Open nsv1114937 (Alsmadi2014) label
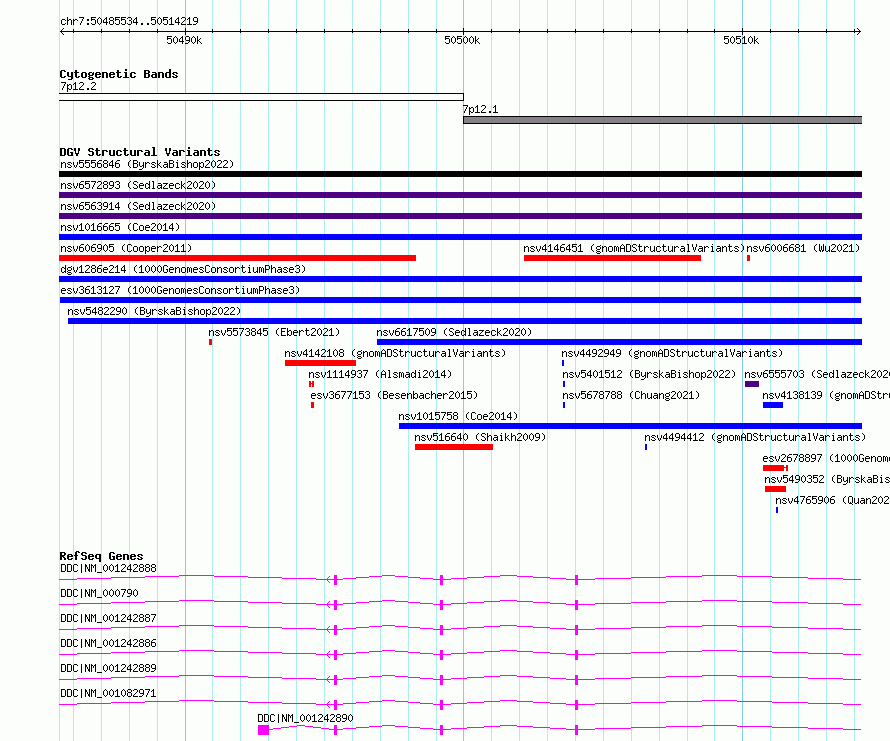This screenshot has height=741, width=890. click(380, 374)
